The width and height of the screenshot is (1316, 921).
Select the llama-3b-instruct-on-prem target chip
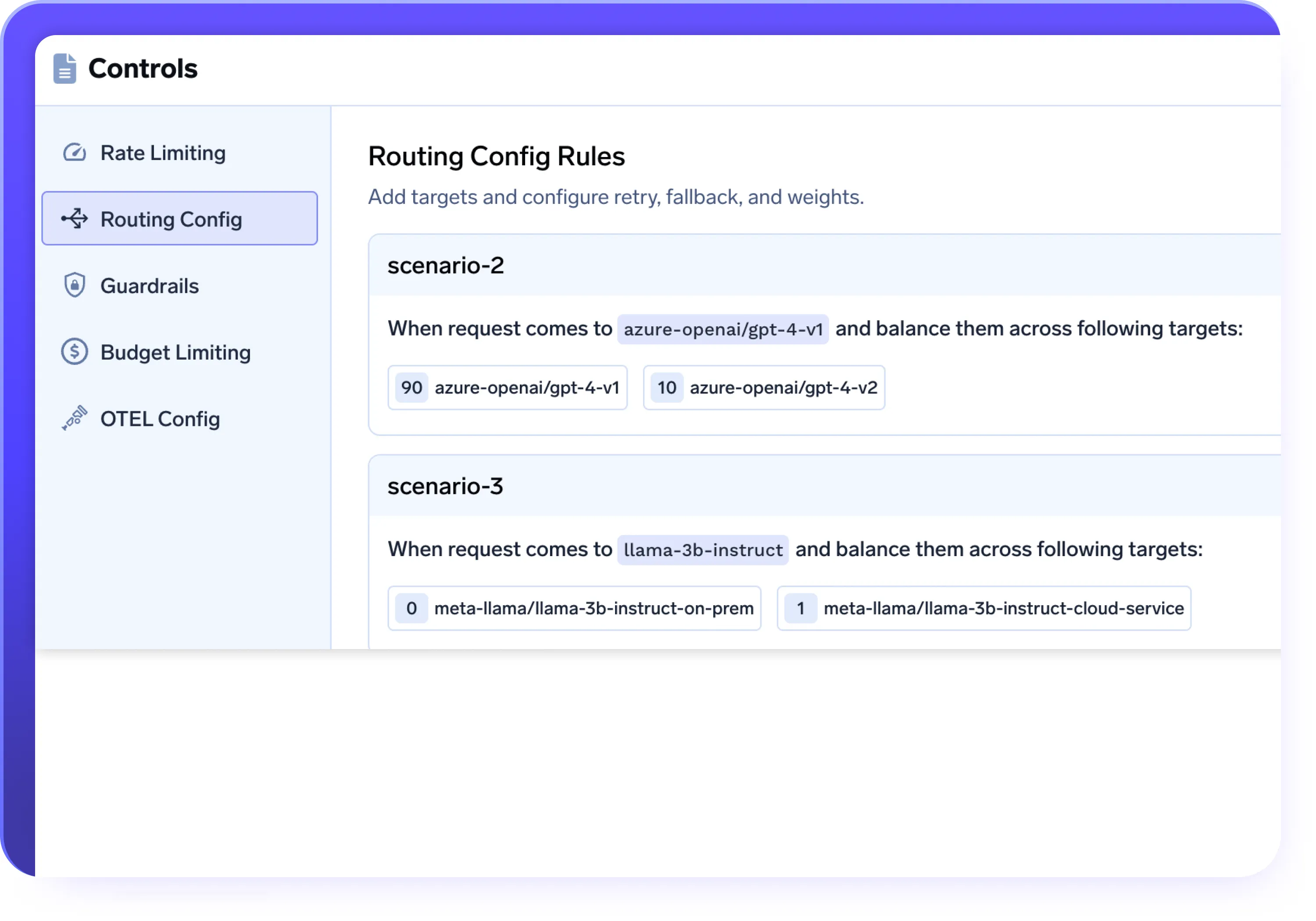click(x=574, y=608)
